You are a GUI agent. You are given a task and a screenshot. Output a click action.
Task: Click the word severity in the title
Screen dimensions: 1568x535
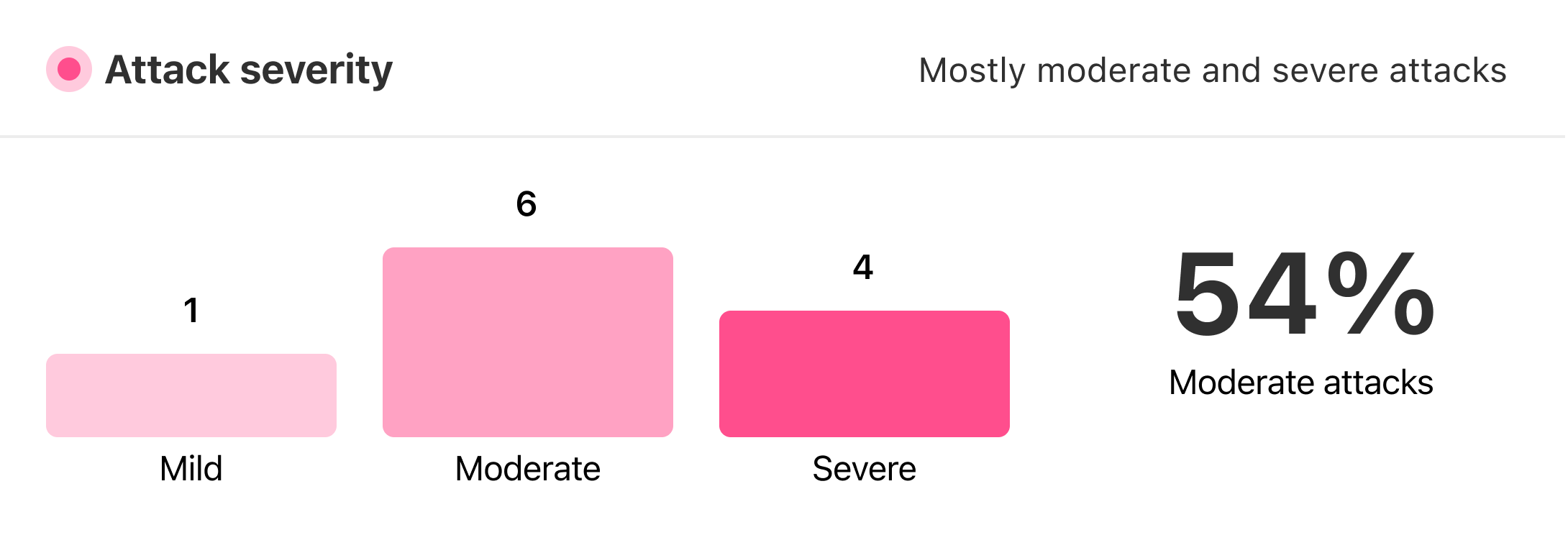[316, 71]
